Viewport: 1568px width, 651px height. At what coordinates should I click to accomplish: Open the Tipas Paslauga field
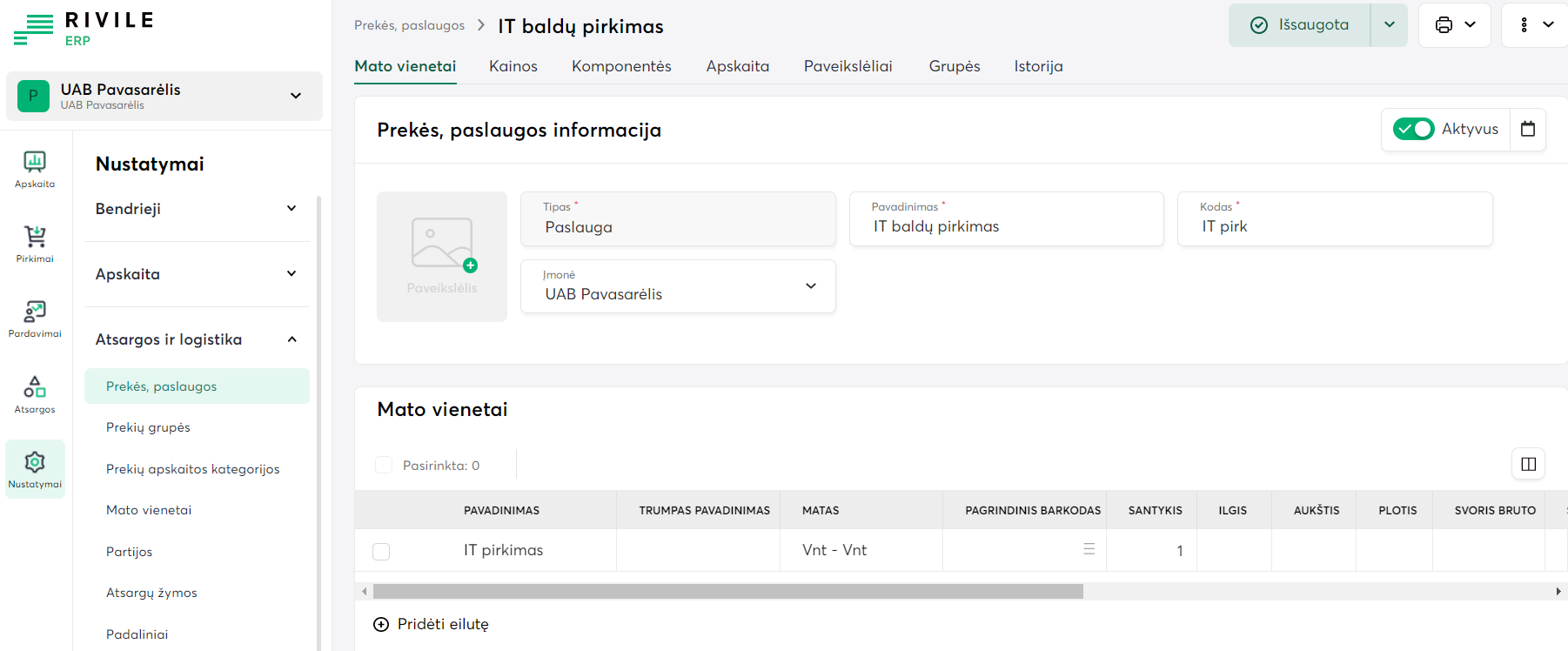pyautogui.click(x=678, y=218)
